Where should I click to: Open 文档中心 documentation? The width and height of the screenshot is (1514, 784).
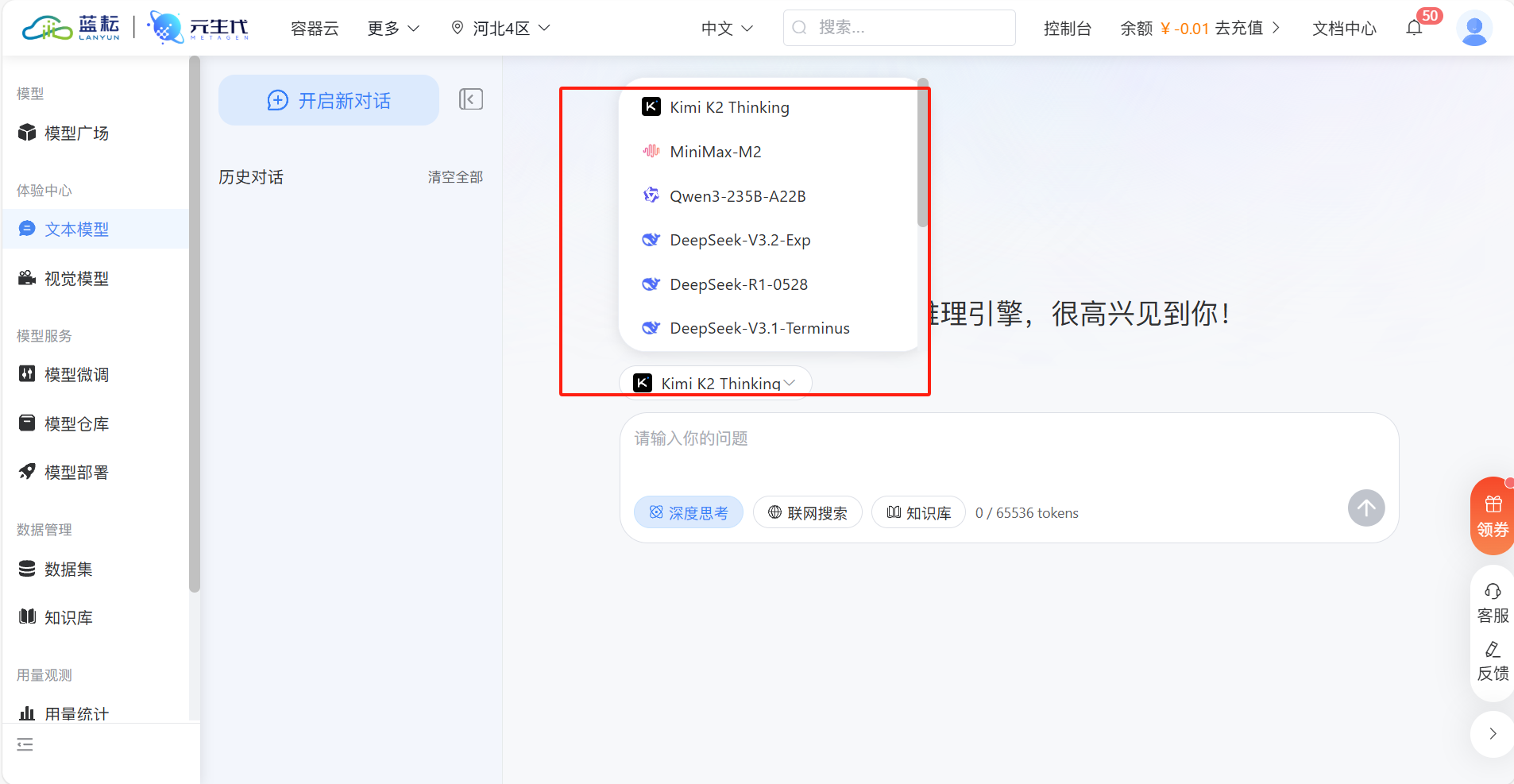pyautogui.click(x=1344, y=28)
